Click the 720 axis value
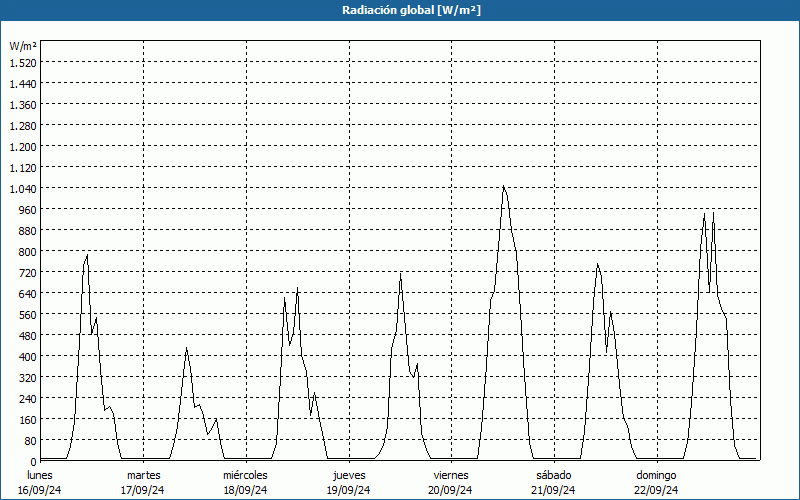Viewport: 800px width, 500px height. (28, 273)
